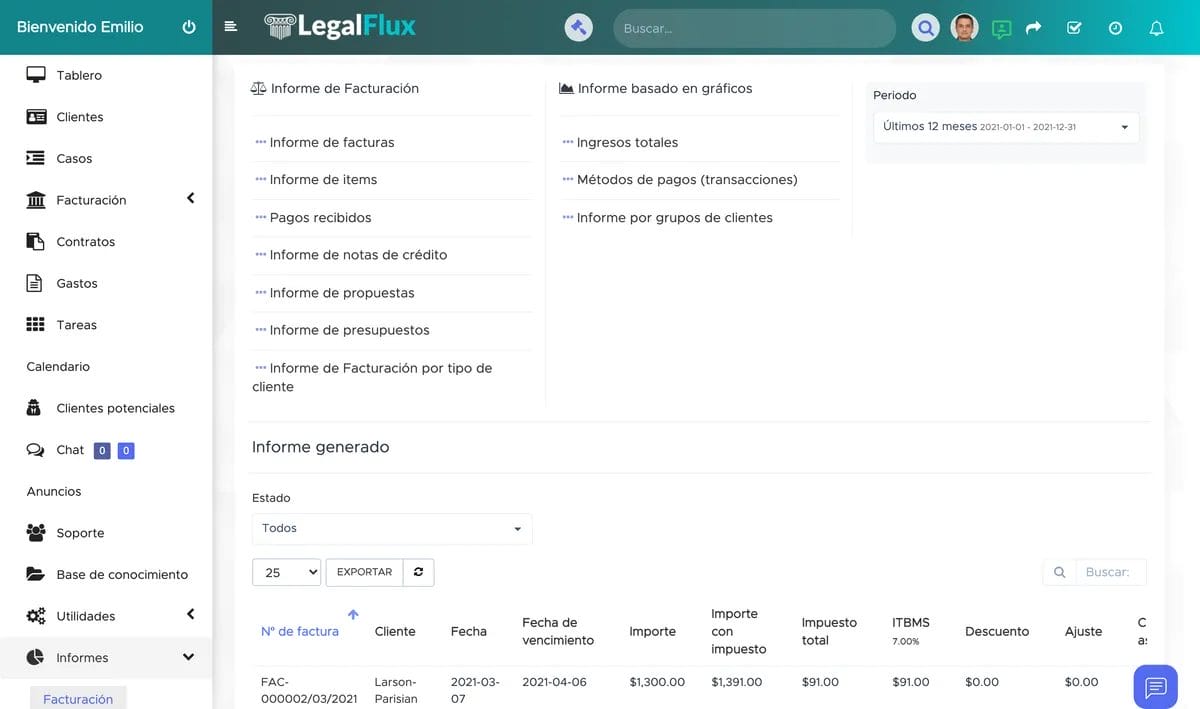Open Informe de notas de crédito
The height and width of the screenshot is (709, 1200).
[358, 255]
